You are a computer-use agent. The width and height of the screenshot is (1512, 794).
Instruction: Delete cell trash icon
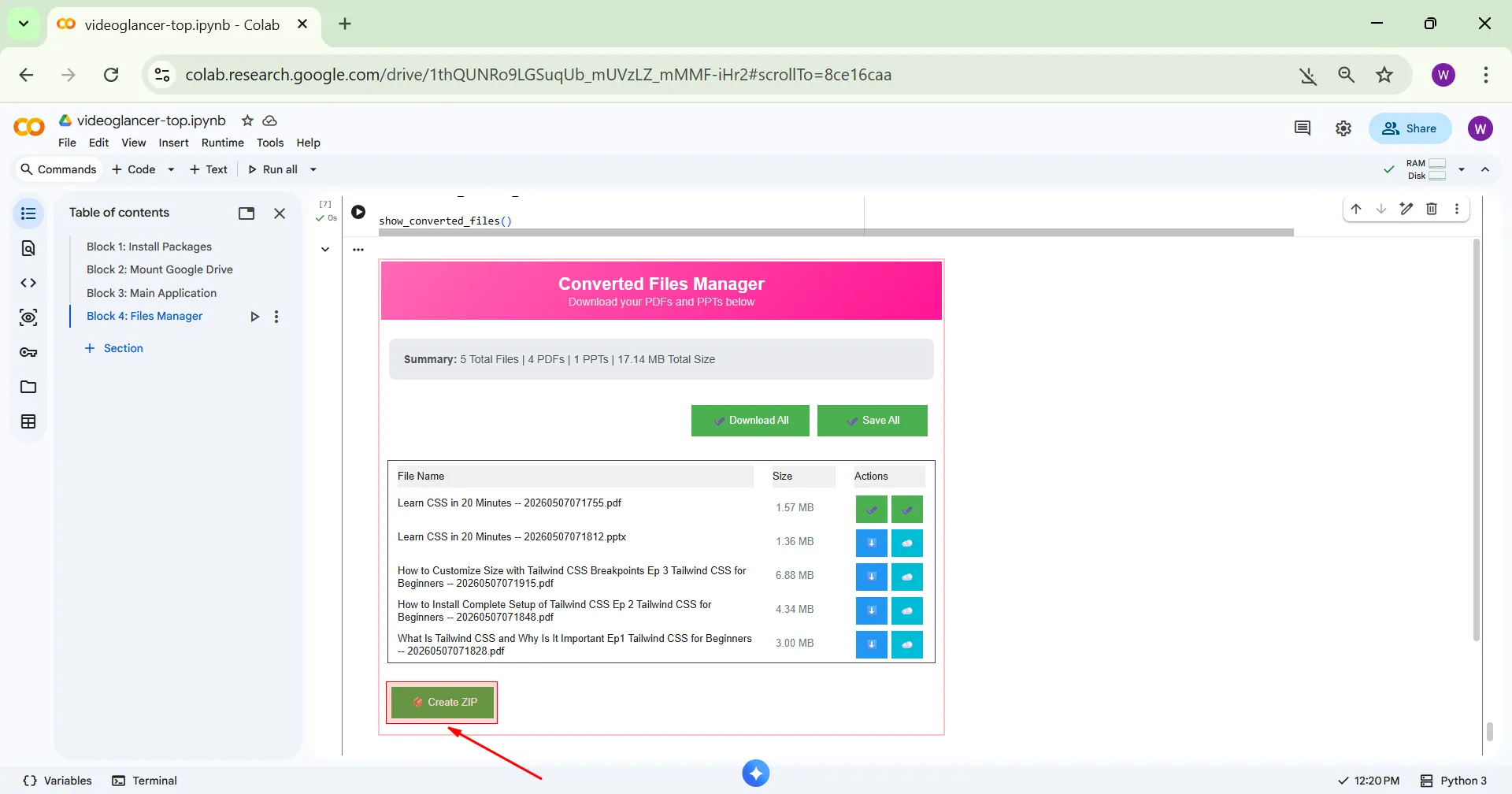pyautogui.click(x=1432, y=209)
